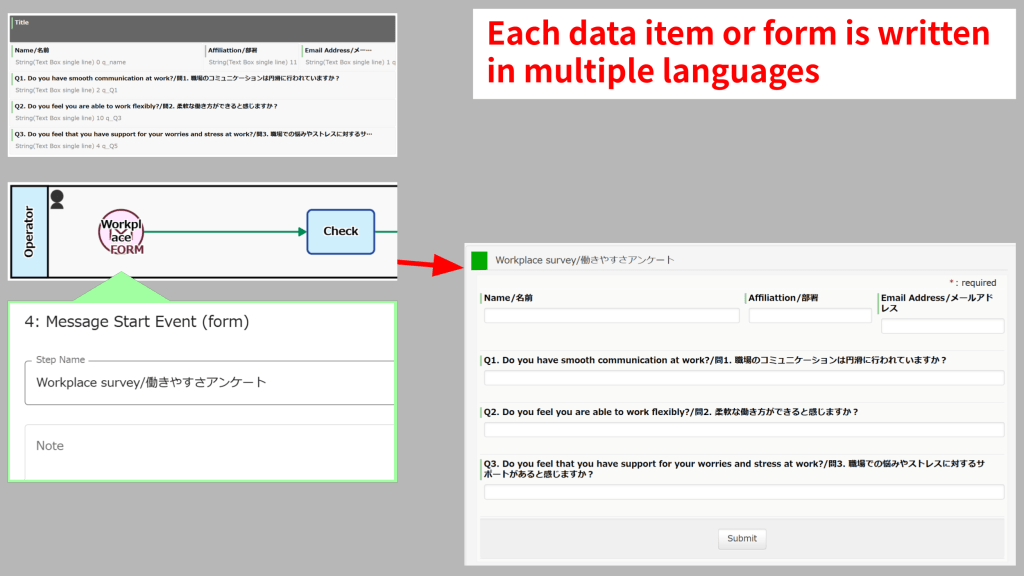Select Q1 data item in form designer

pyautogui.click(x=203, y=84)
